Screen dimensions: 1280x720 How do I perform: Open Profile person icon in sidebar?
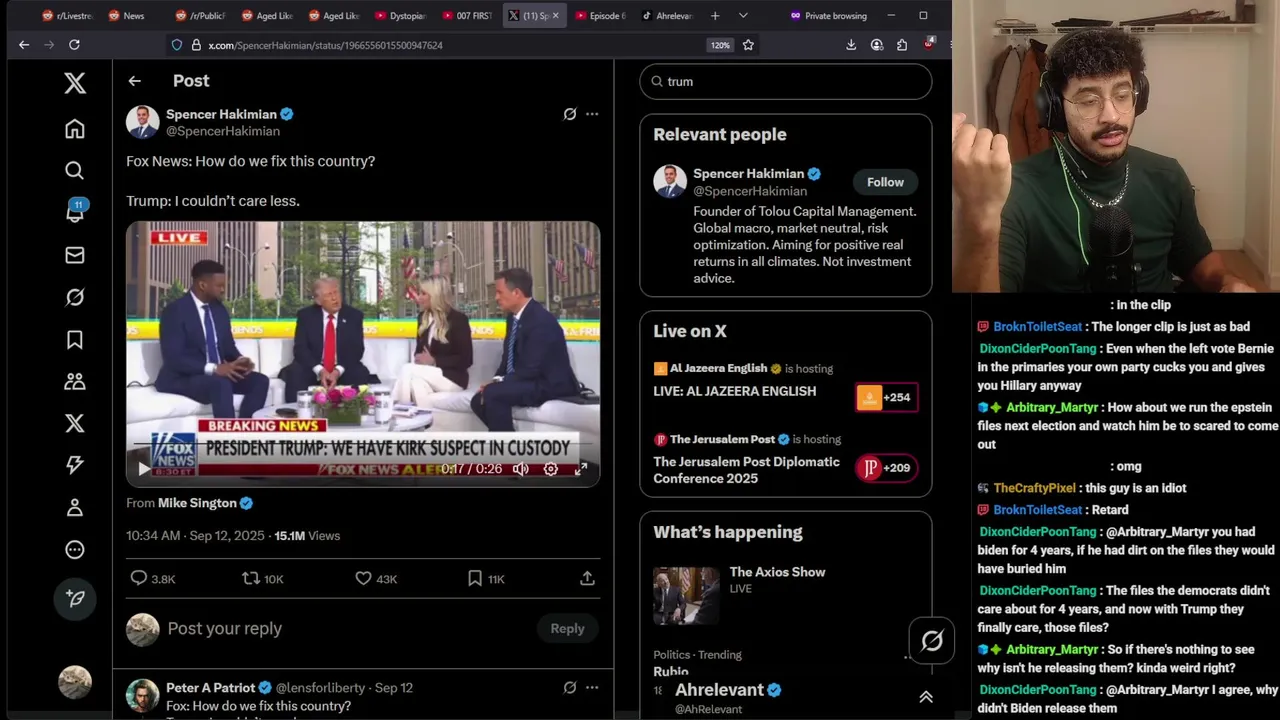[75, 507]
